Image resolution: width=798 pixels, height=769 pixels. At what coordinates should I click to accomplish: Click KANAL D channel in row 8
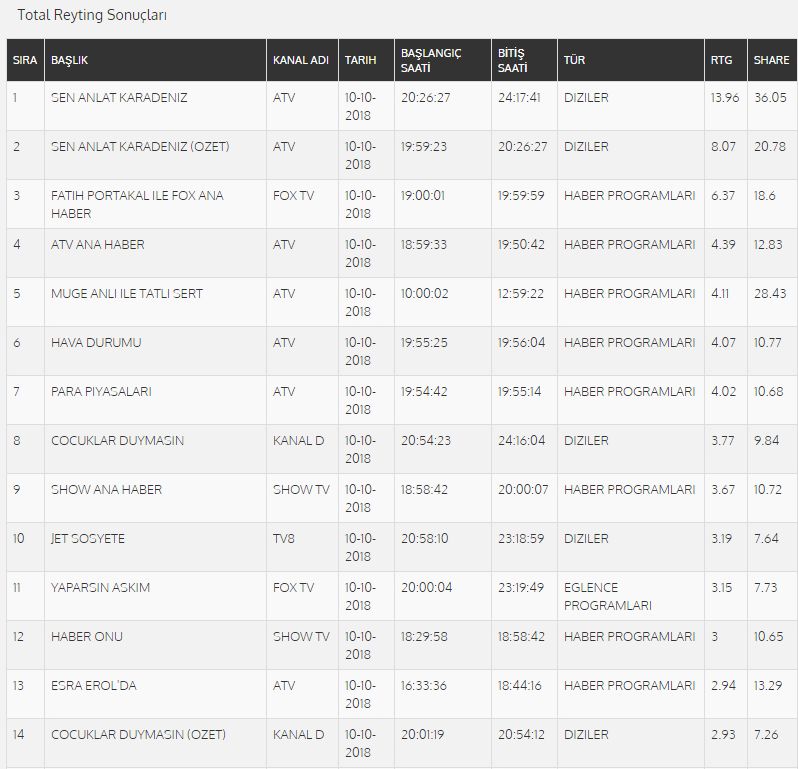coord(298,441)
